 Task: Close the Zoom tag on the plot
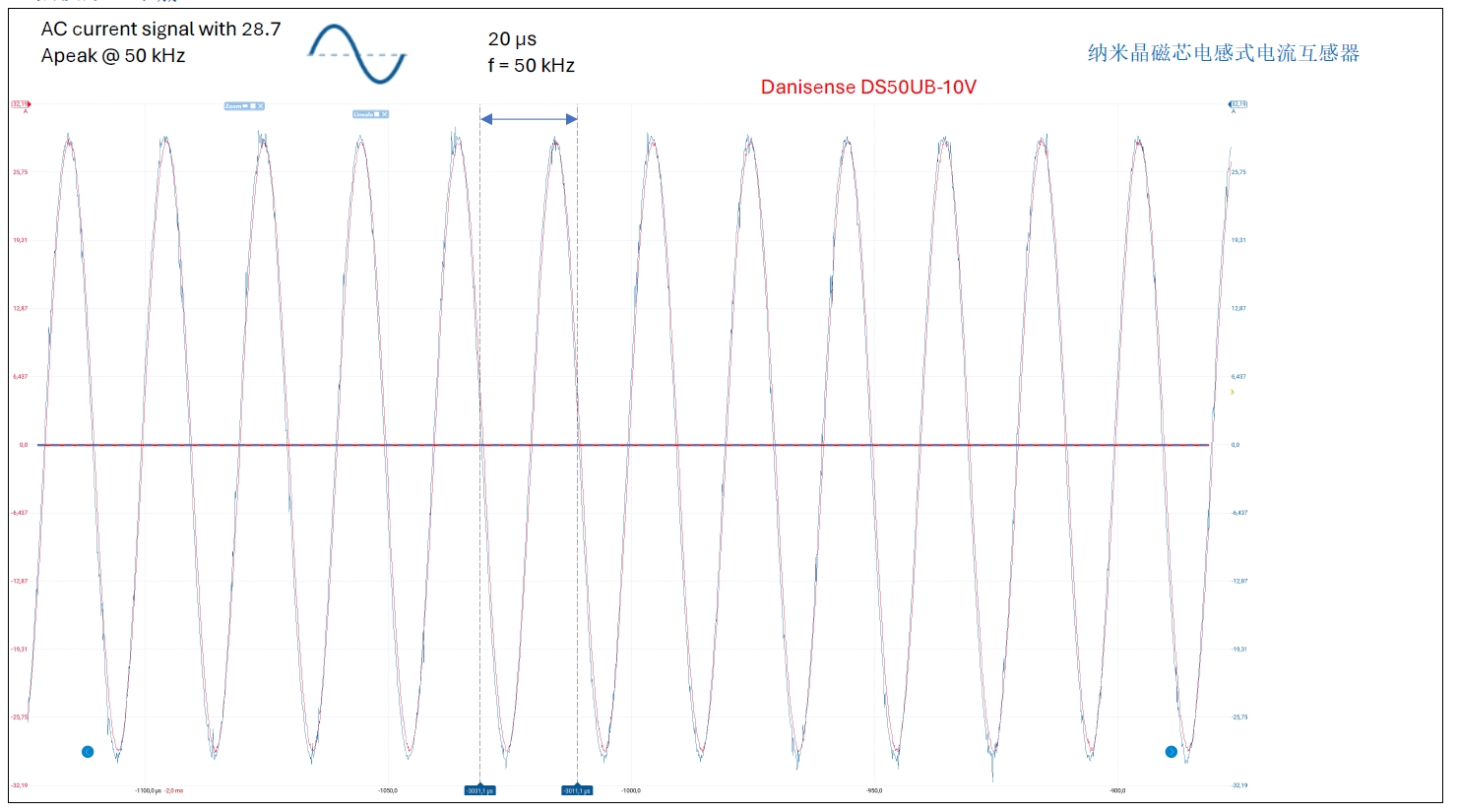click(x=260, y=105)
